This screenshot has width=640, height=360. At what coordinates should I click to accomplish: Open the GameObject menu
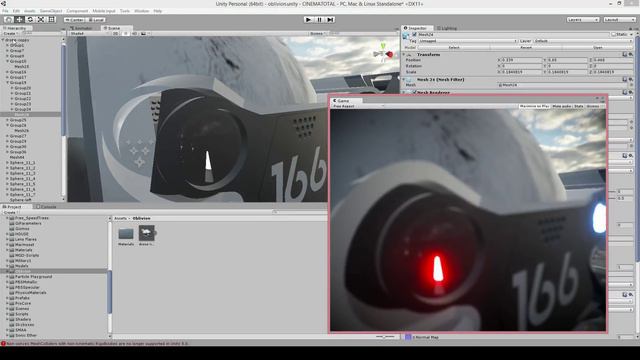click(x=51, y=11)
